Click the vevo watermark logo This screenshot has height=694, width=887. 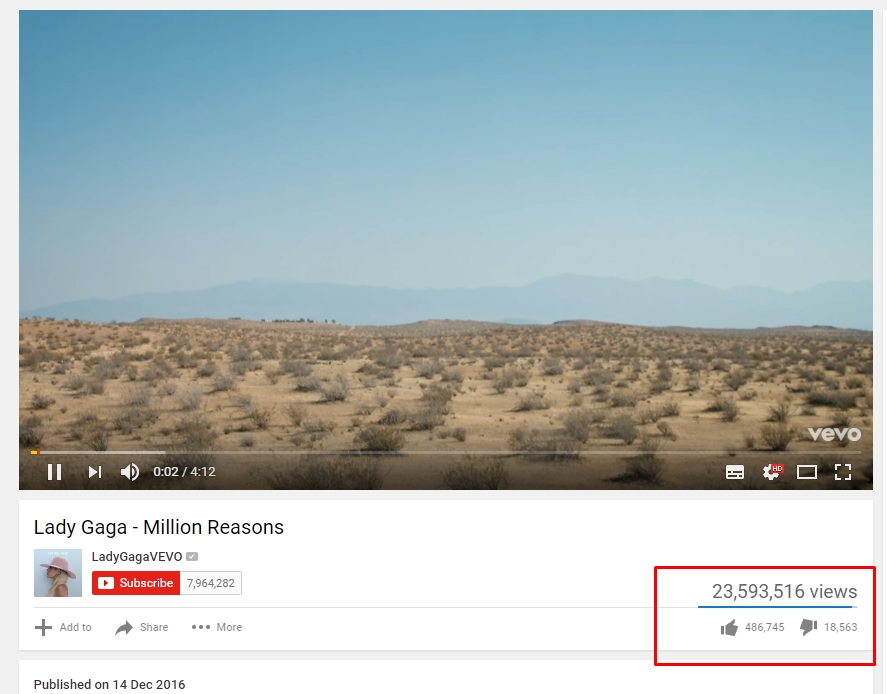tap(834, 434)
